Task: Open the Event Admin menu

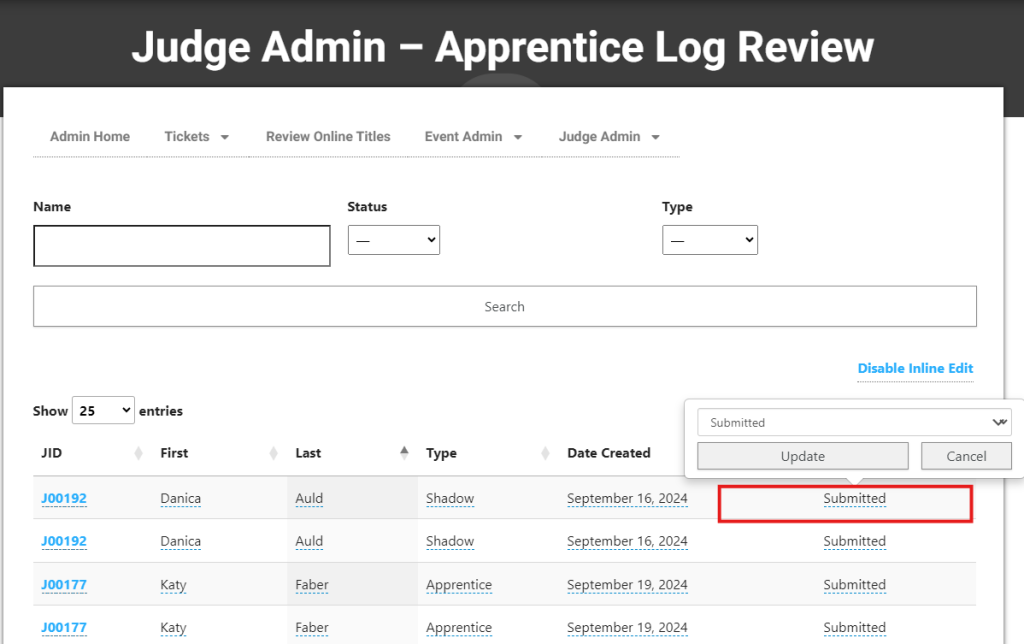Action: [x=472, y=137]
